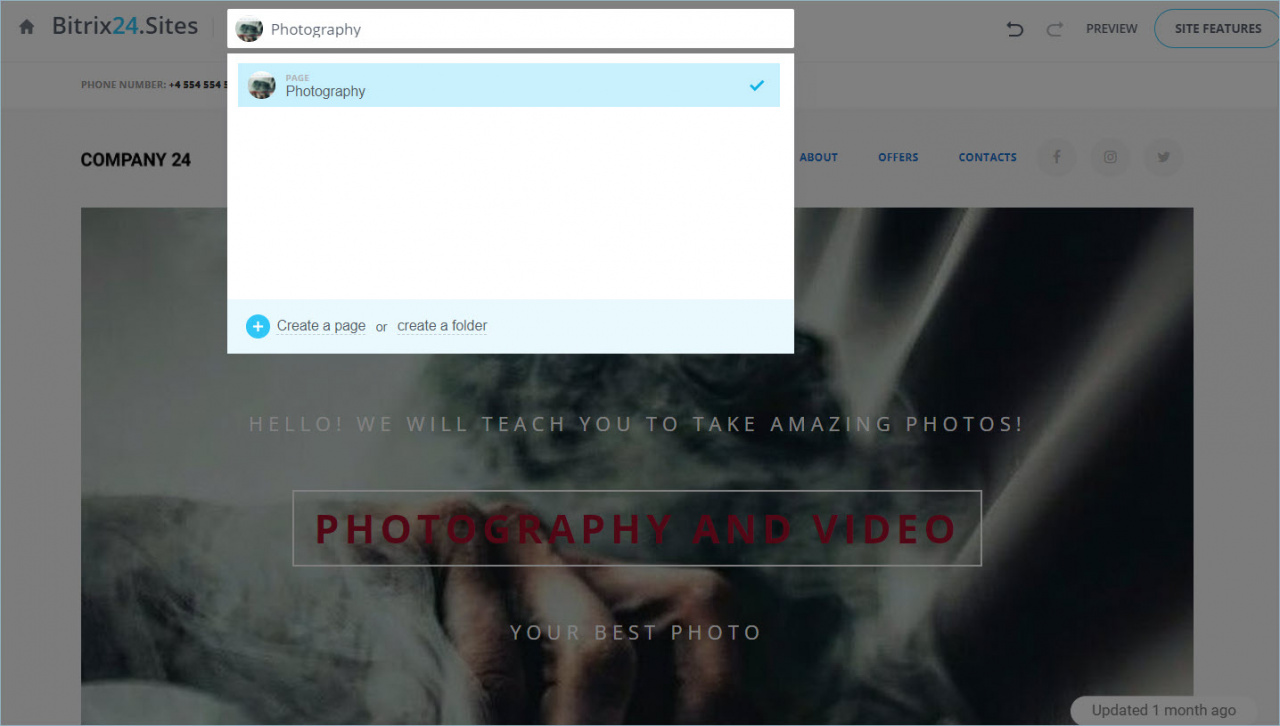The image size is (1280, 726).
Task: Select the YOUR BEST PHOTO text
Action: point(636,633)
